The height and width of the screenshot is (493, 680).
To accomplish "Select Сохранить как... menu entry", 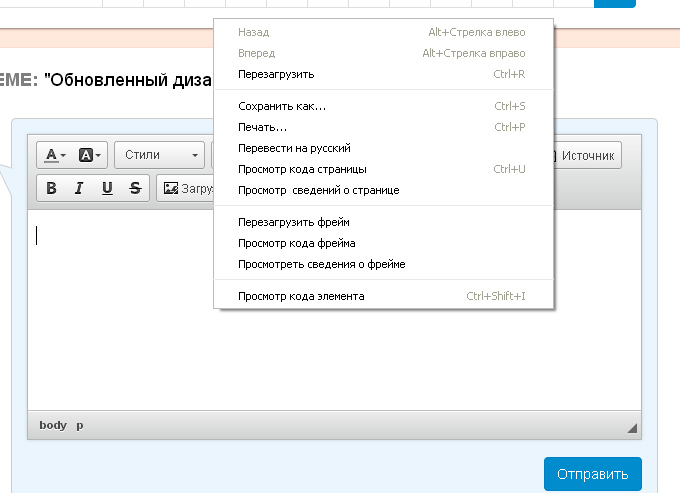I will pos(282,106).
